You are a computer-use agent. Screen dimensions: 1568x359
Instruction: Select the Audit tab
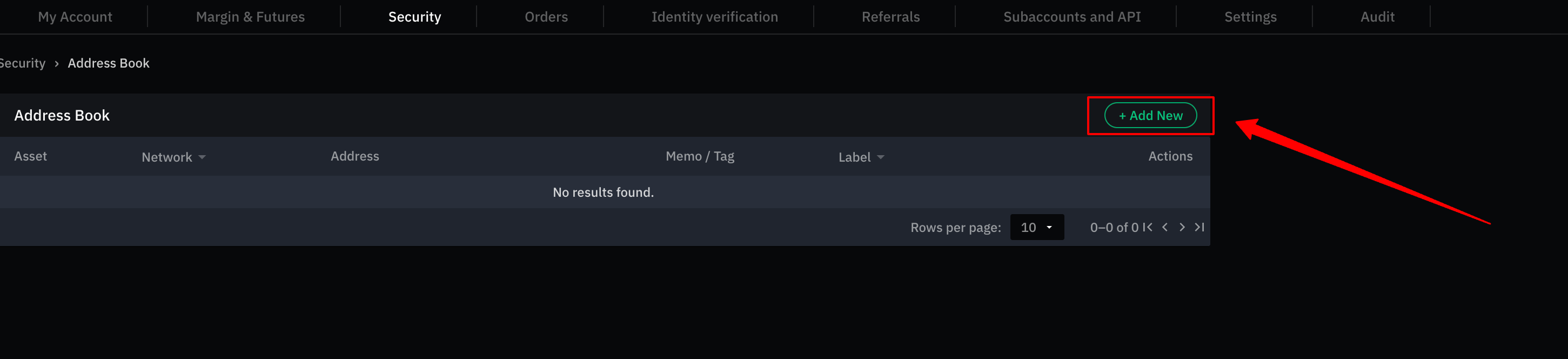coord(1377,17)
